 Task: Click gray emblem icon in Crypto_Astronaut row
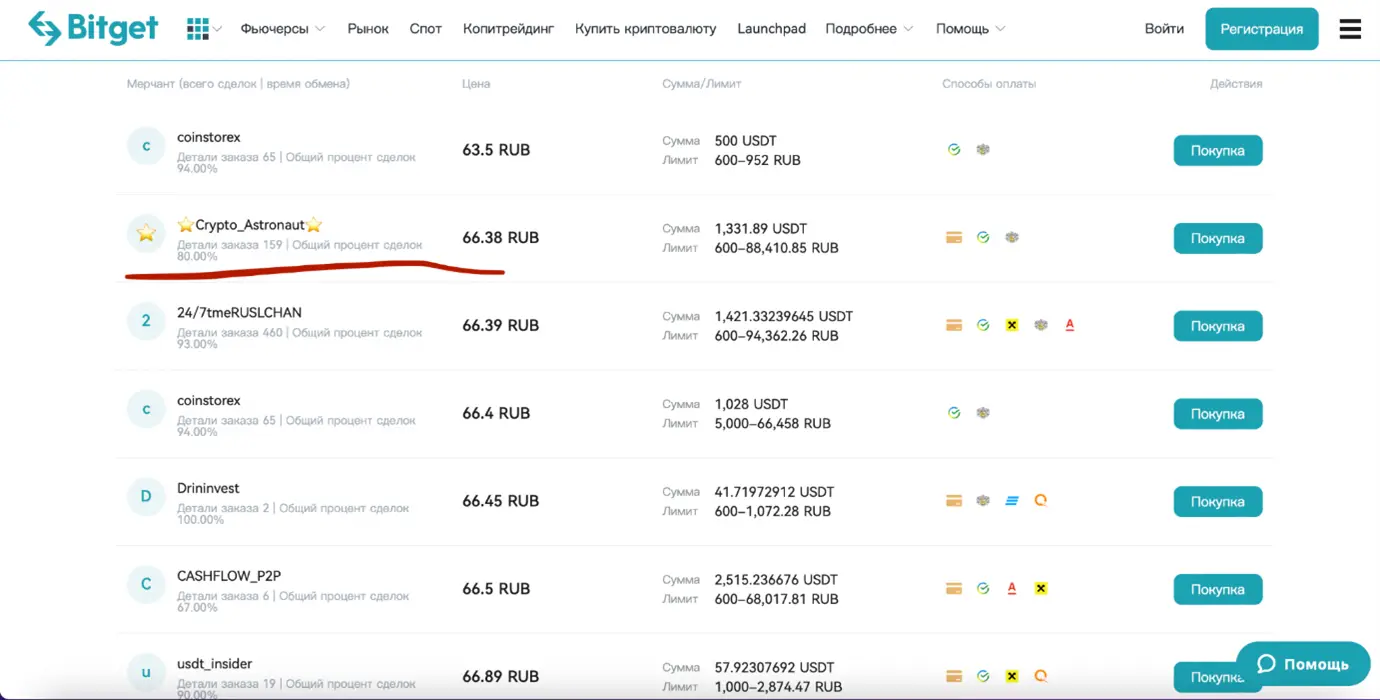(x=1012, y=238)
